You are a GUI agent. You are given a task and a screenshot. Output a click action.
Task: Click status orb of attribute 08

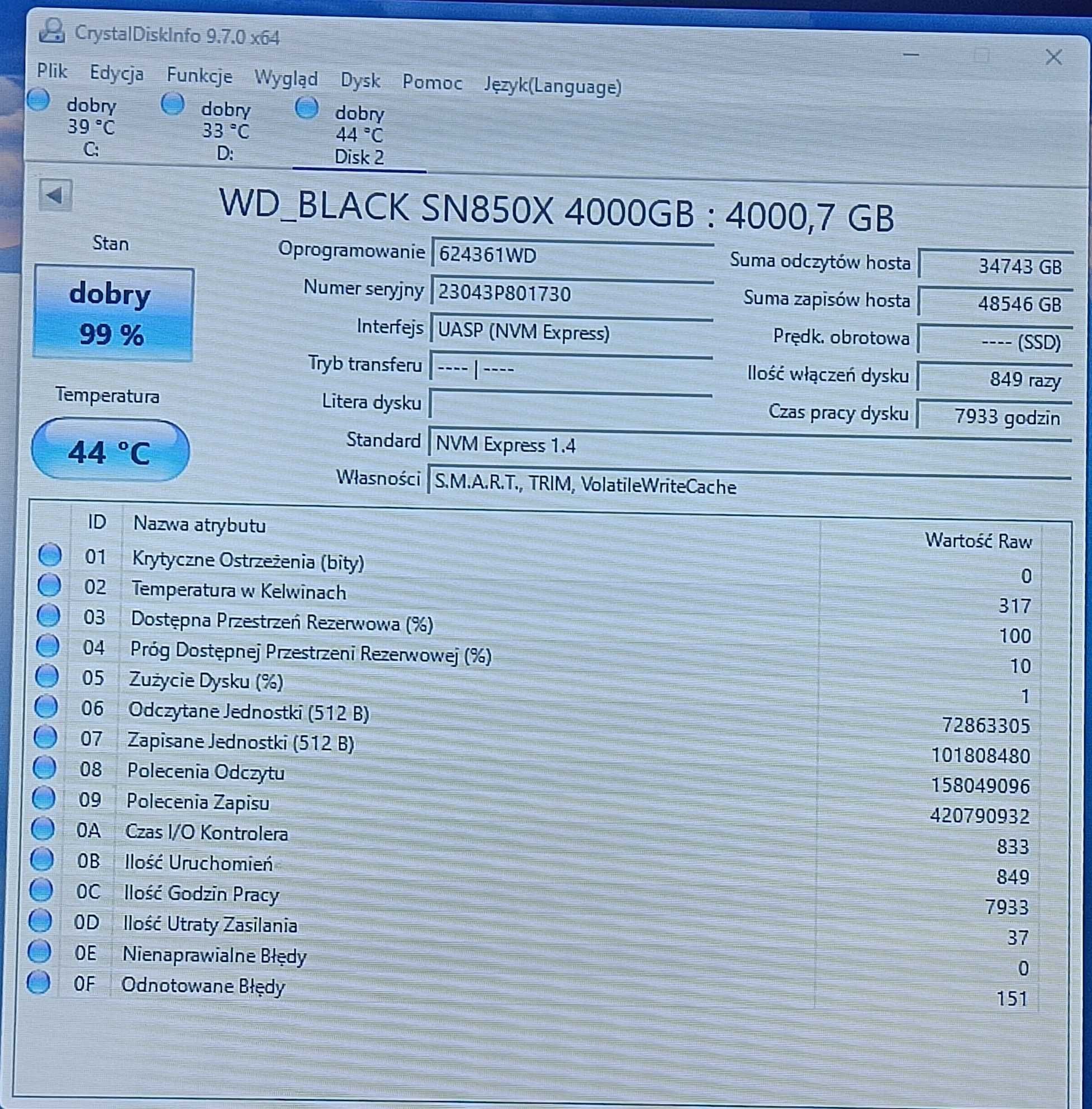45,767
